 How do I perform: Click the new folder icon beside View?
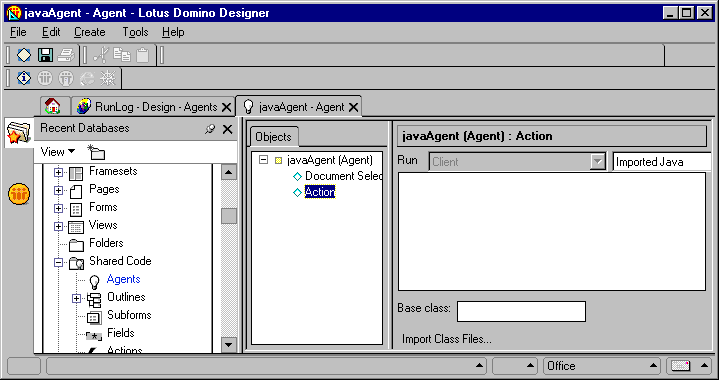(96, 152)
